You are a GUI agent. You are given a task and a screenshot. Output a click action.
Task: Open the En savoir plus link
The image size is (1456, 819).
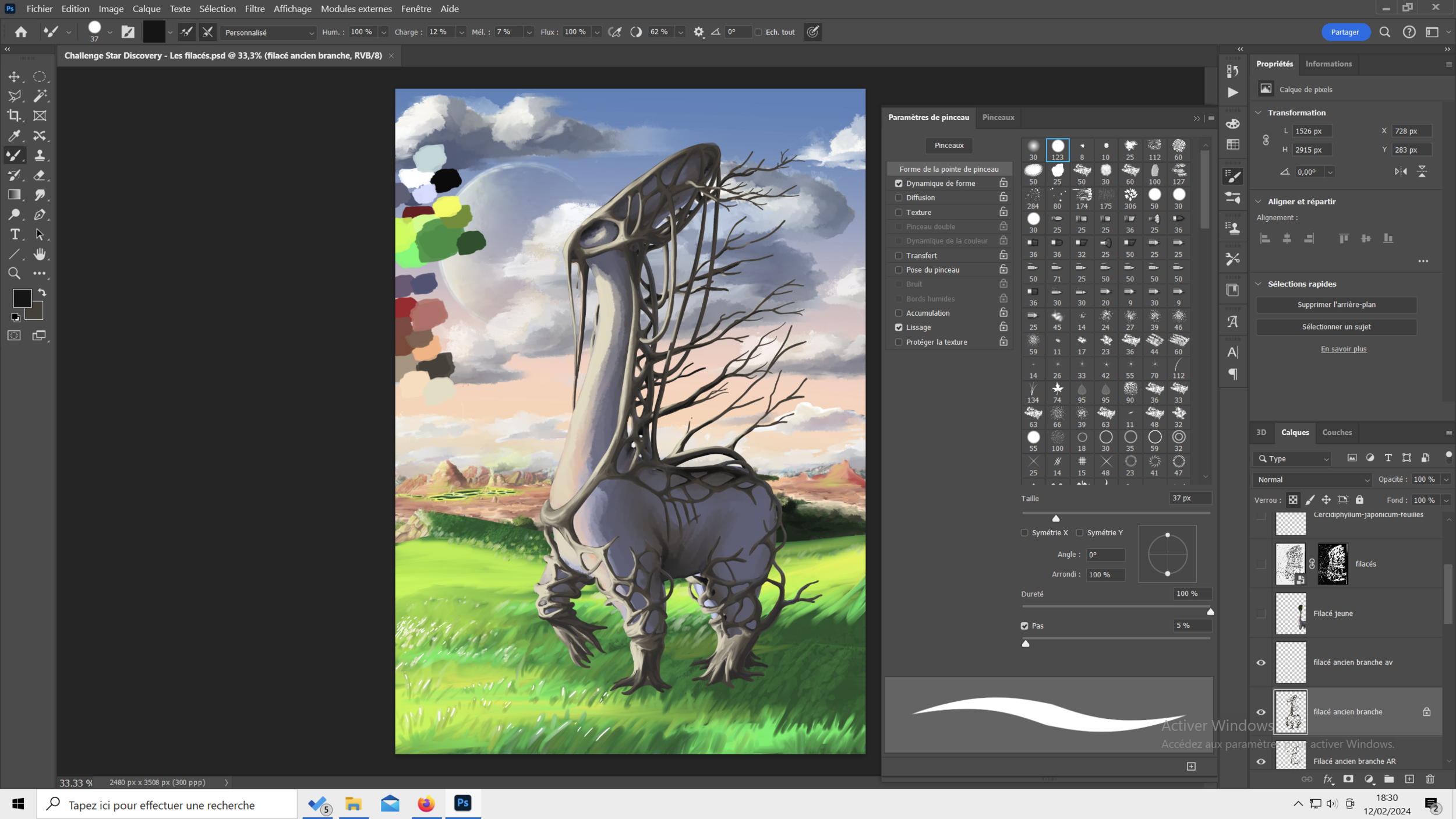1343,349
